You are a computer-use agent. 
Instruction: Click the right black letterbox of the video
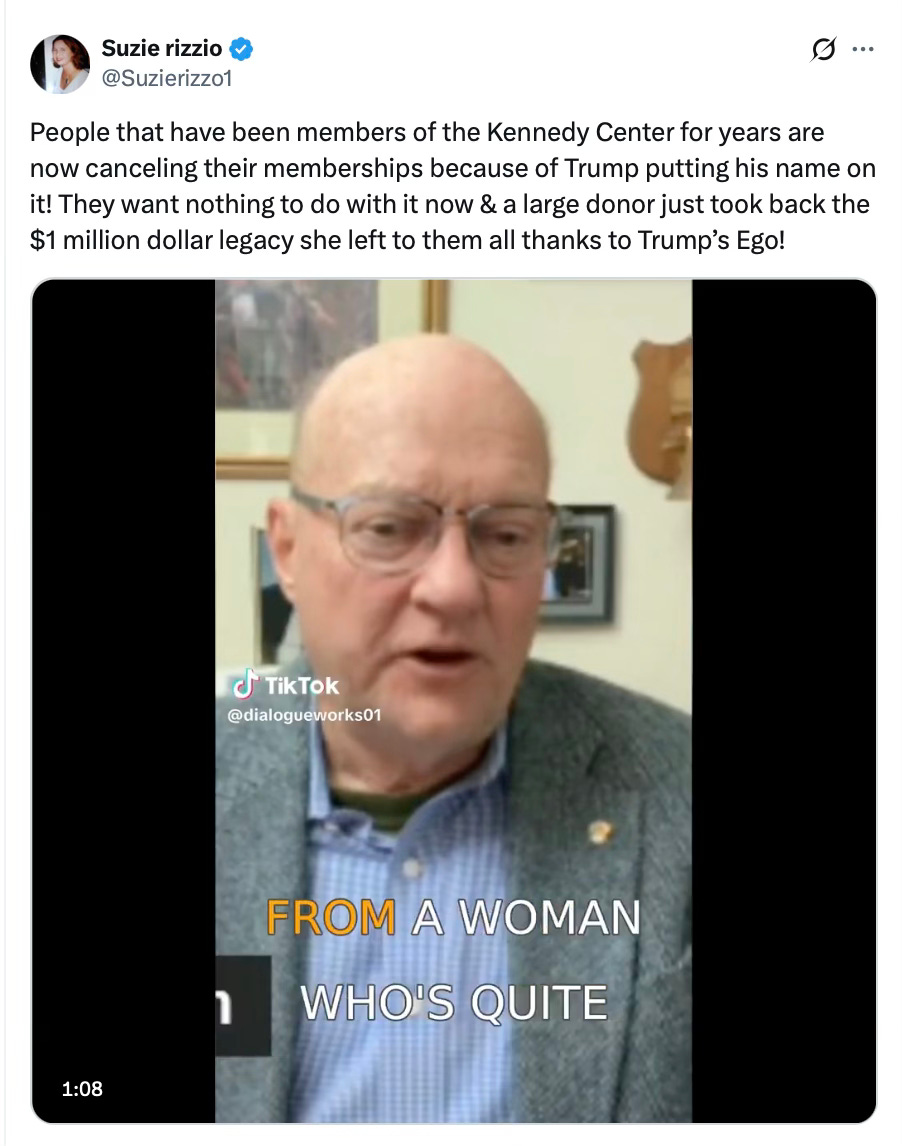pyautogui.click(x=784, y=700)
